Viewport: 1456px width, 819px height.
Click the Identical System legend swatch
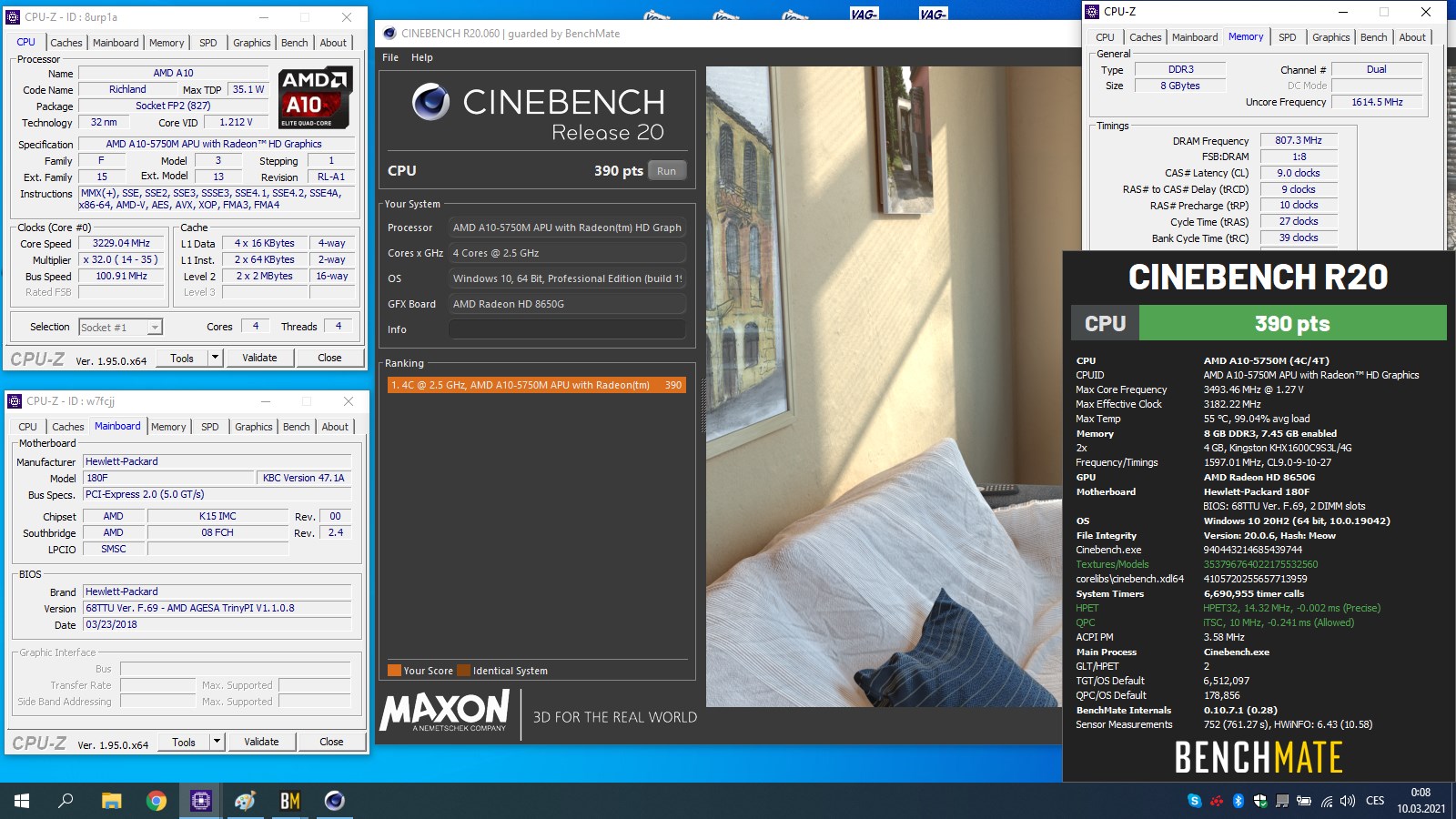(x=464, y=671)
